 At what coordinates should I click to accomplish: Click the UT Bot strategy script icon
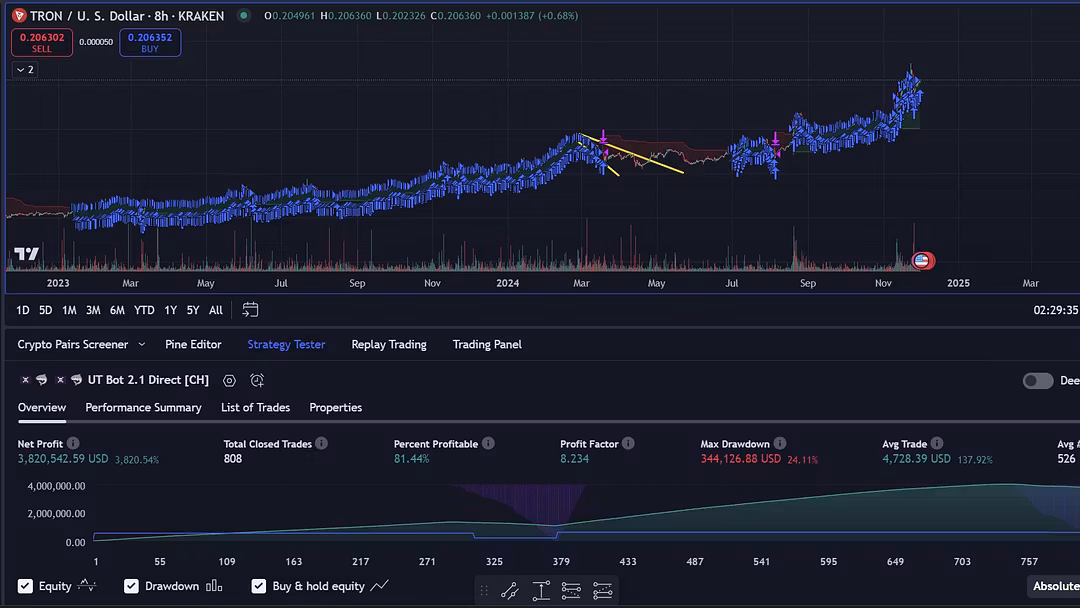coord(76,379)
